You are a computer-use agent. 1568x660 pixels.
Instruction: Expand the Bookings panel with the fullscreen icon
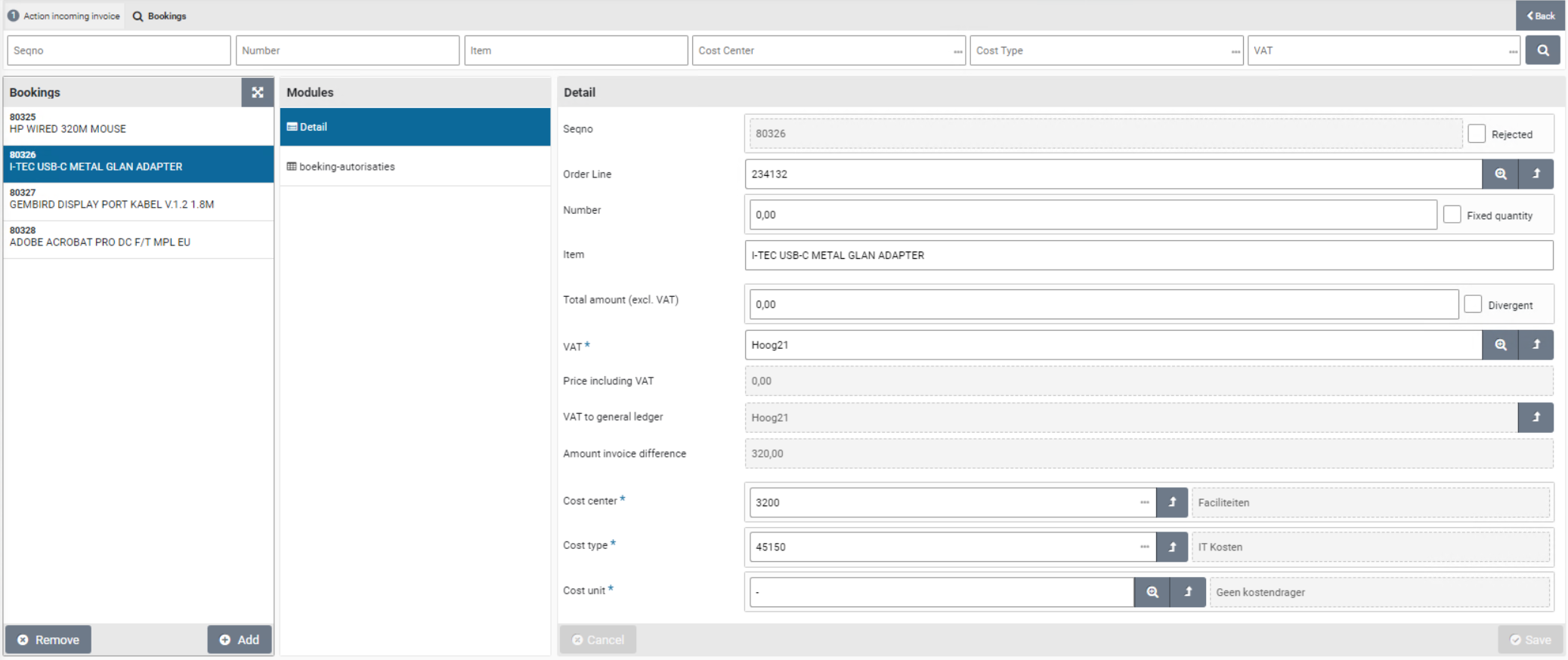257,92
